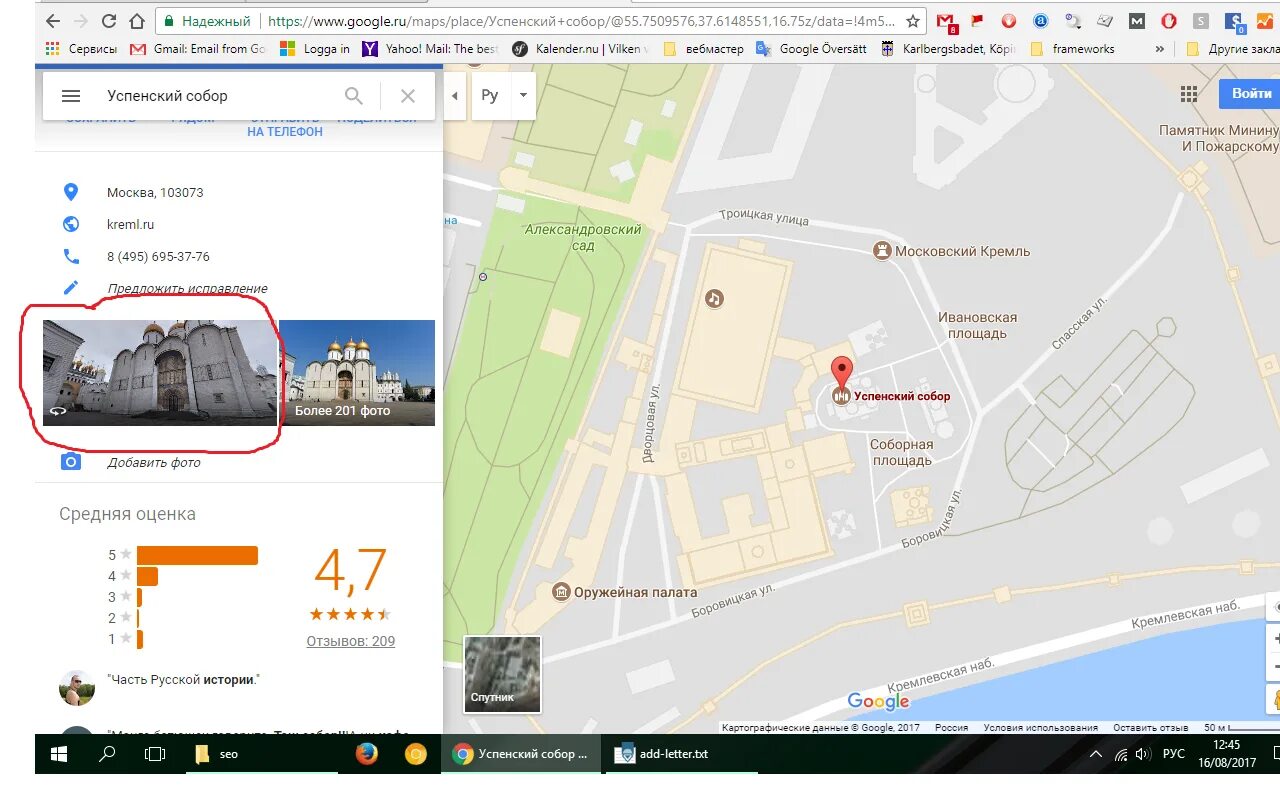Click the browser Back arrow
This screenshot has width=1280, height=800.
[x=52, y=21]
